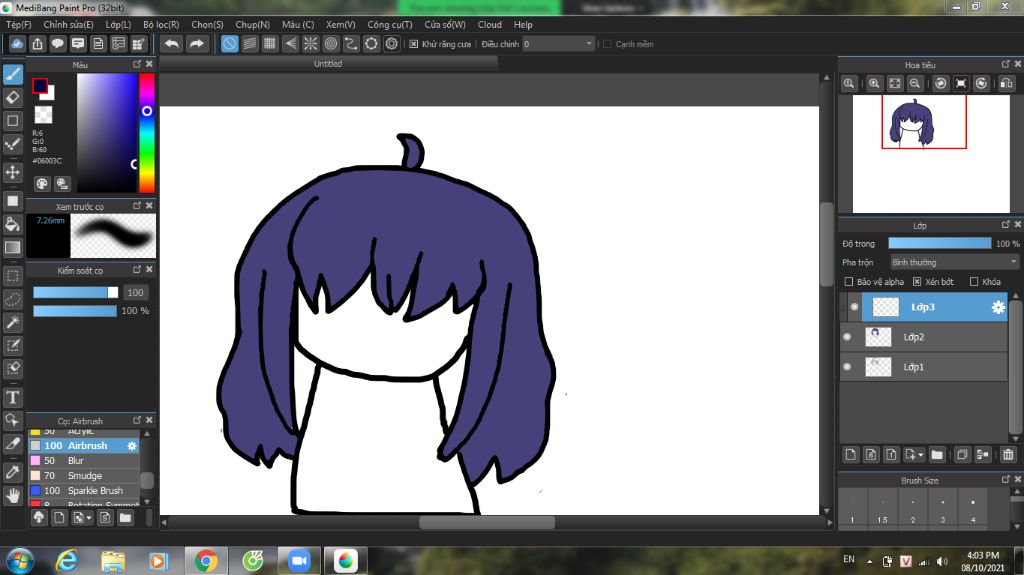Delete layer using the trash icon
The image size is (1024, 575).
click(x=1008, y=454)
